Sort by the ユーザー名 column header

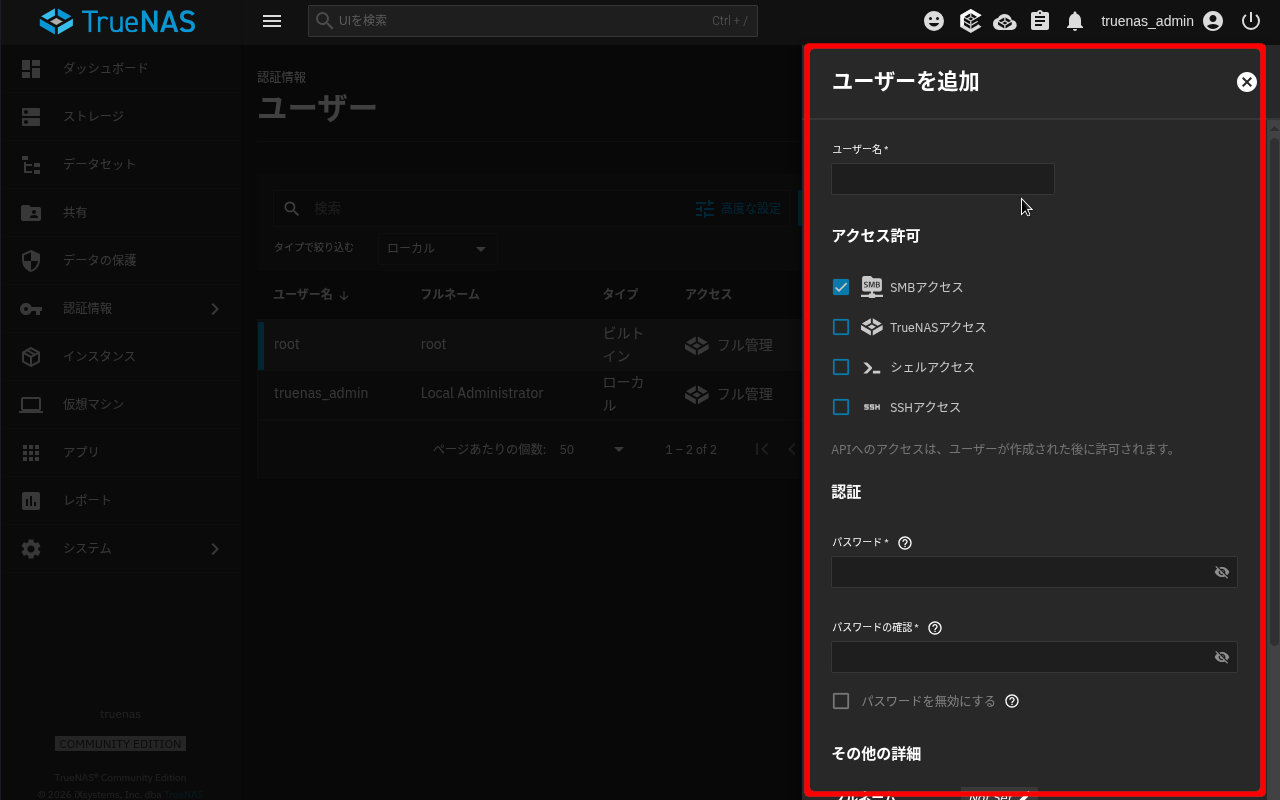310,295
